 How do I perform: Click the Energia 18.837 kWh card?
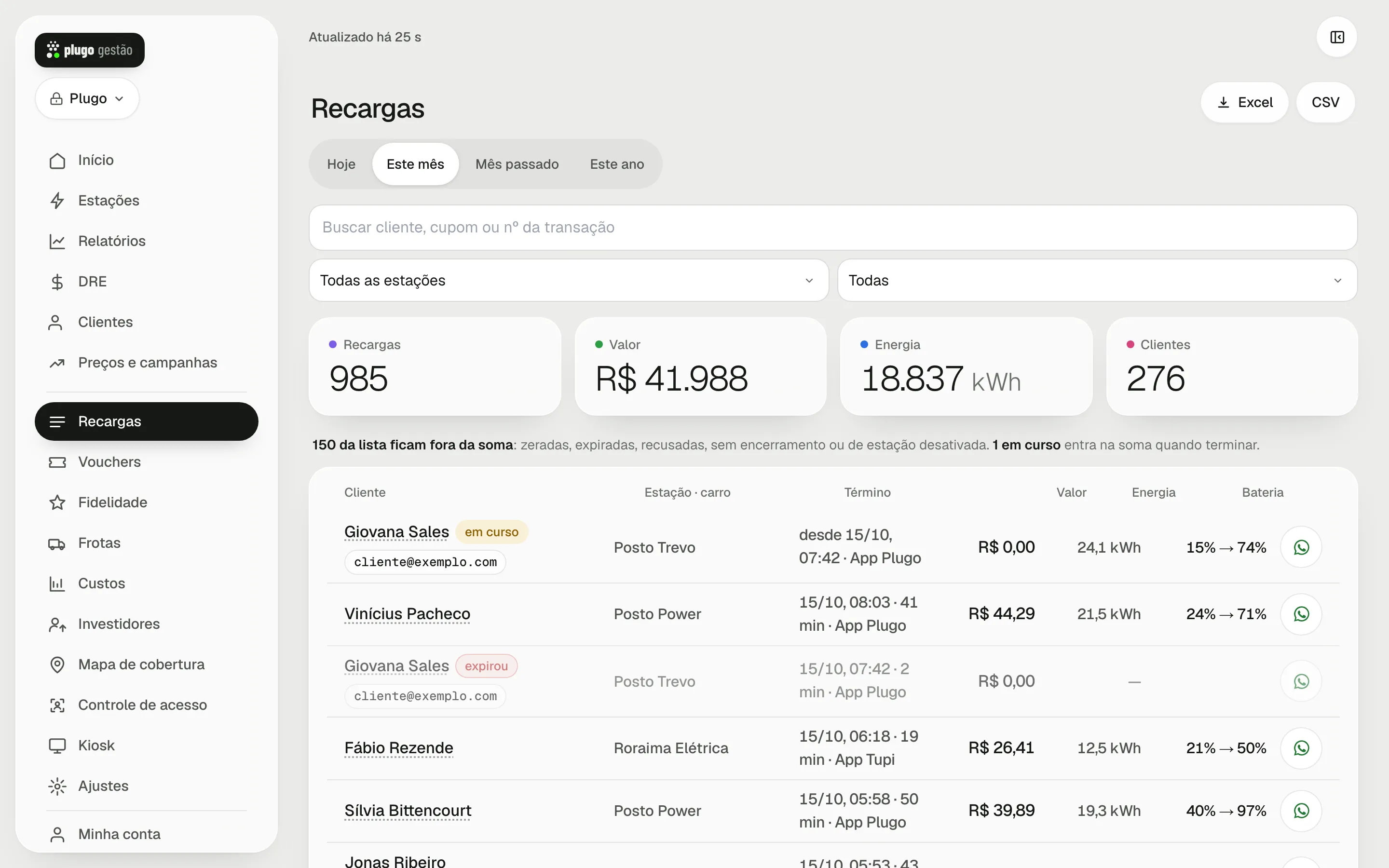(x=966, y=366)
